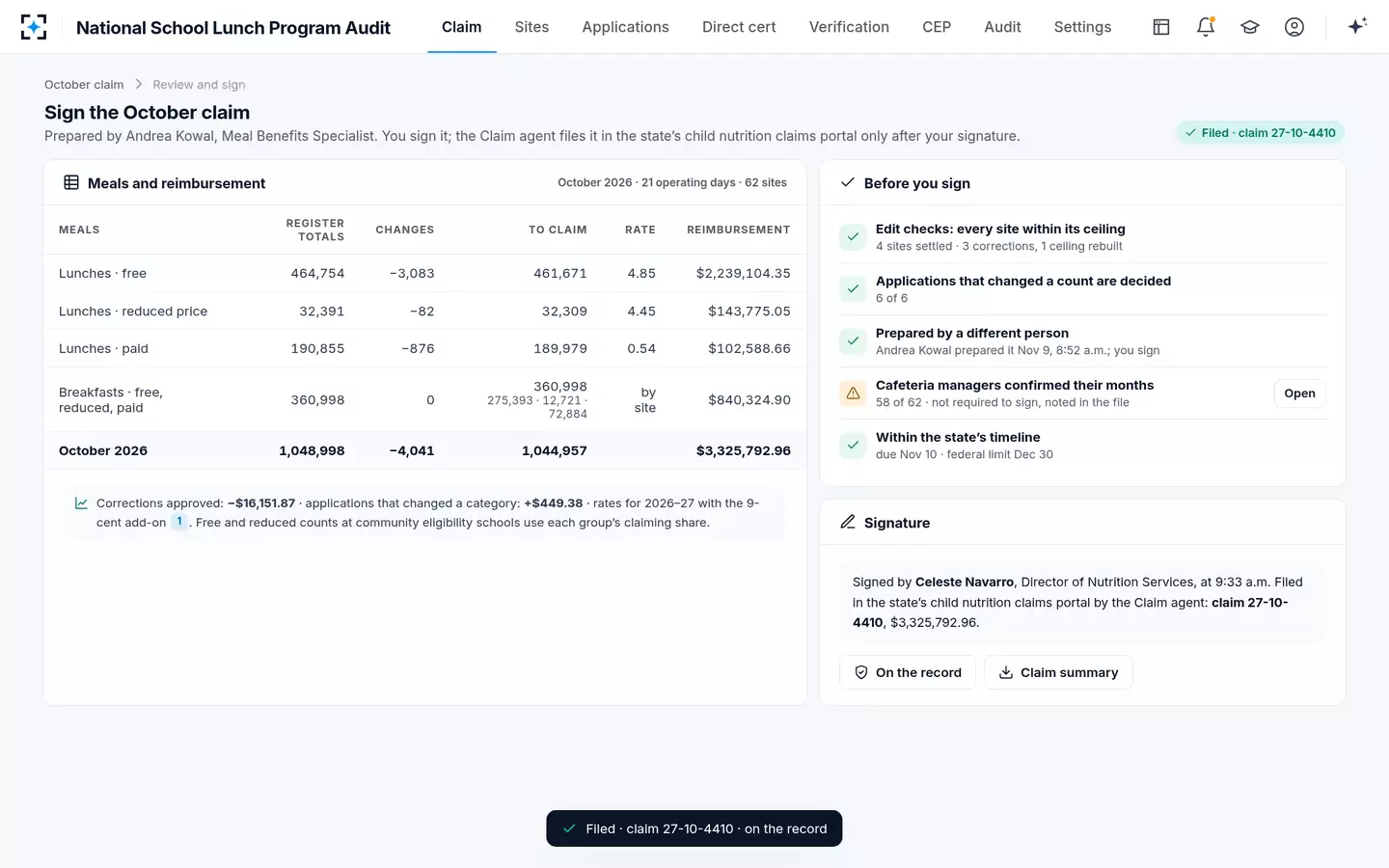
Task: Open the Sites tab
Action: [x=531, y=27]
